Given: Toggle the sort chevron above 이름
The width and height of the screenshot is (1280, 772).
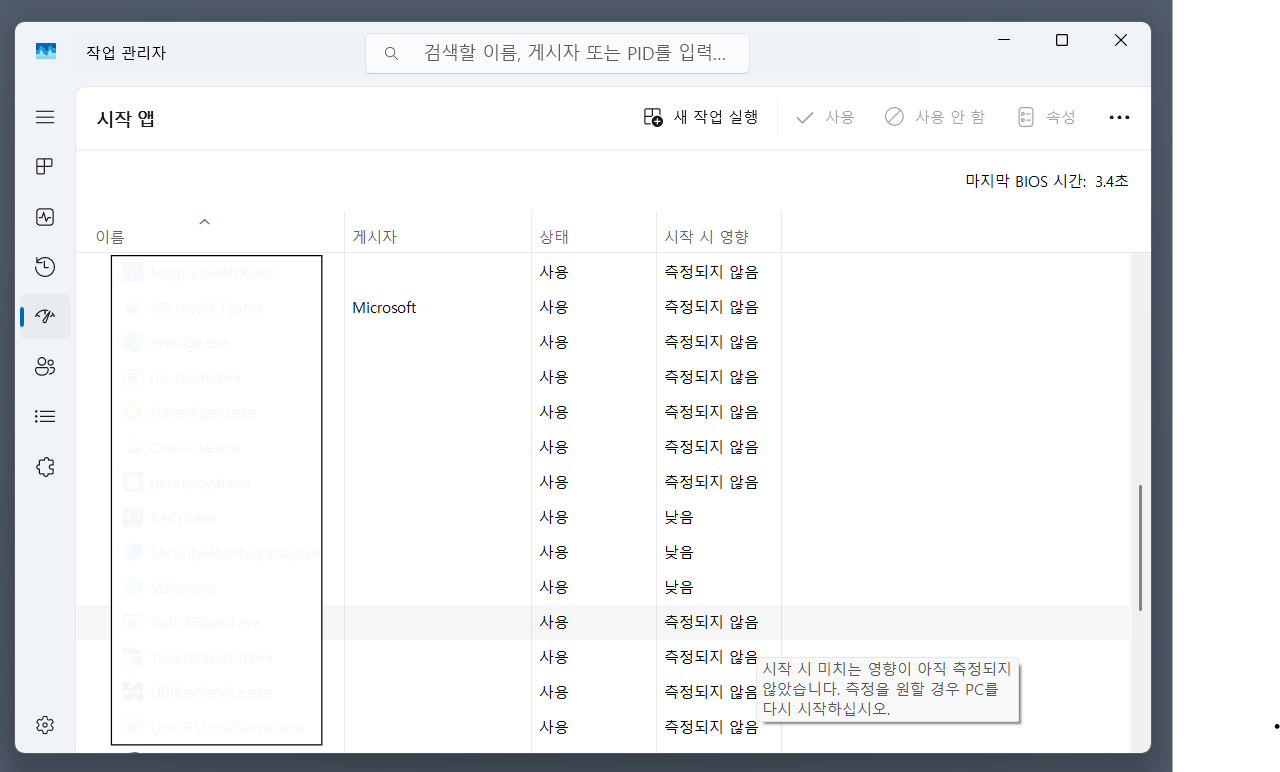Looking at the screenshot, I should [x=204, y=221].
